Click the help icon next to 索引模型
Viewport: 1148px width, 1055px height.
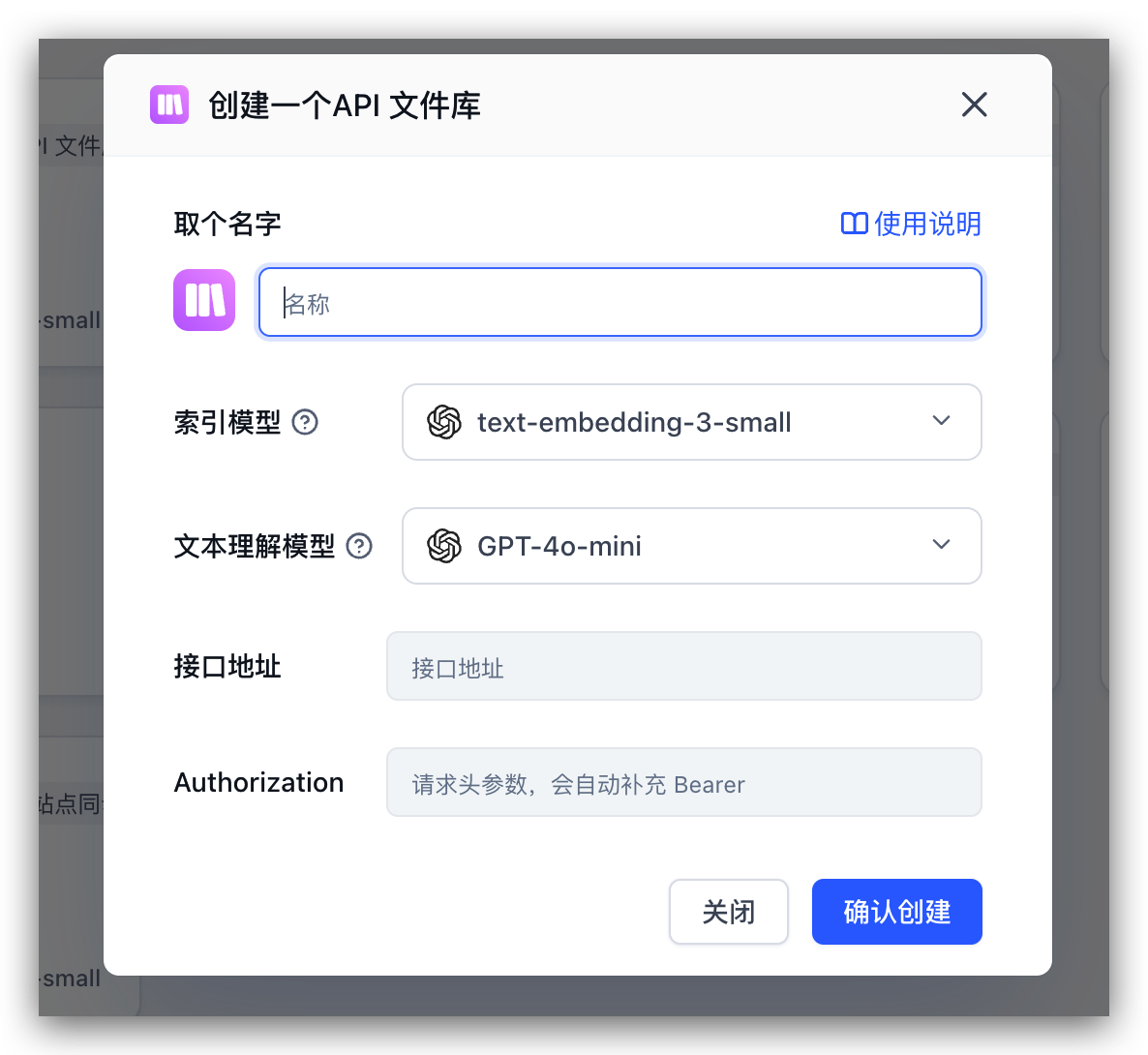(x=305, y=422)
